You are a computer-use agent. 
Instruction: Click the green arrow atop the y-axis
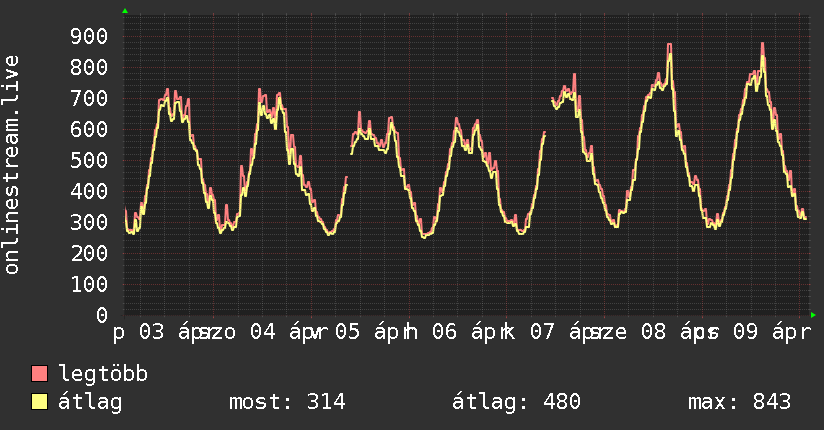pyautogui.click(x=125, y=11)
